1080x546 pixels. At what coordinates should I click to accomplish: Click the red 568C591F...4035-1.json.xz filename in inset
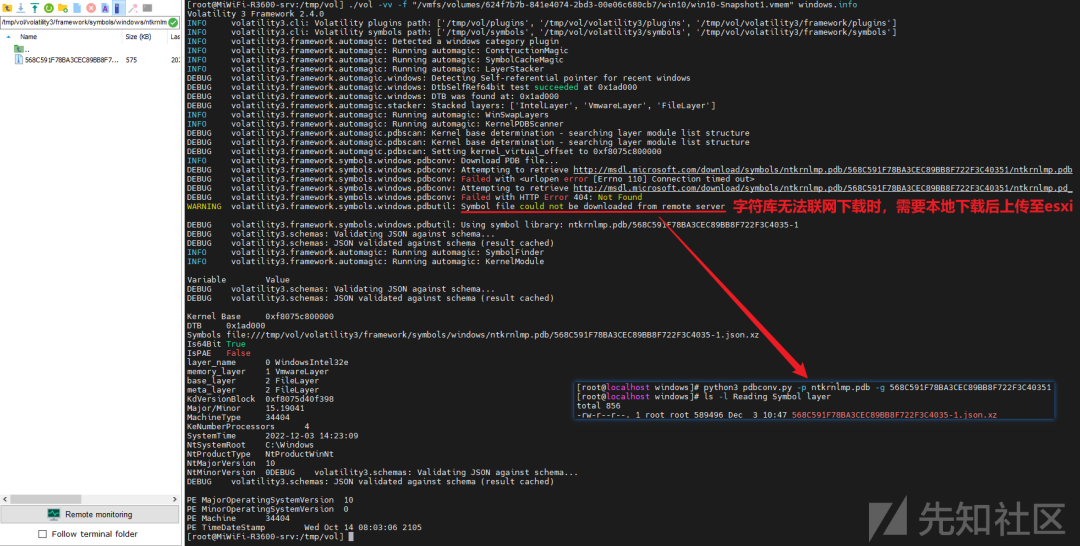point(894,415)
